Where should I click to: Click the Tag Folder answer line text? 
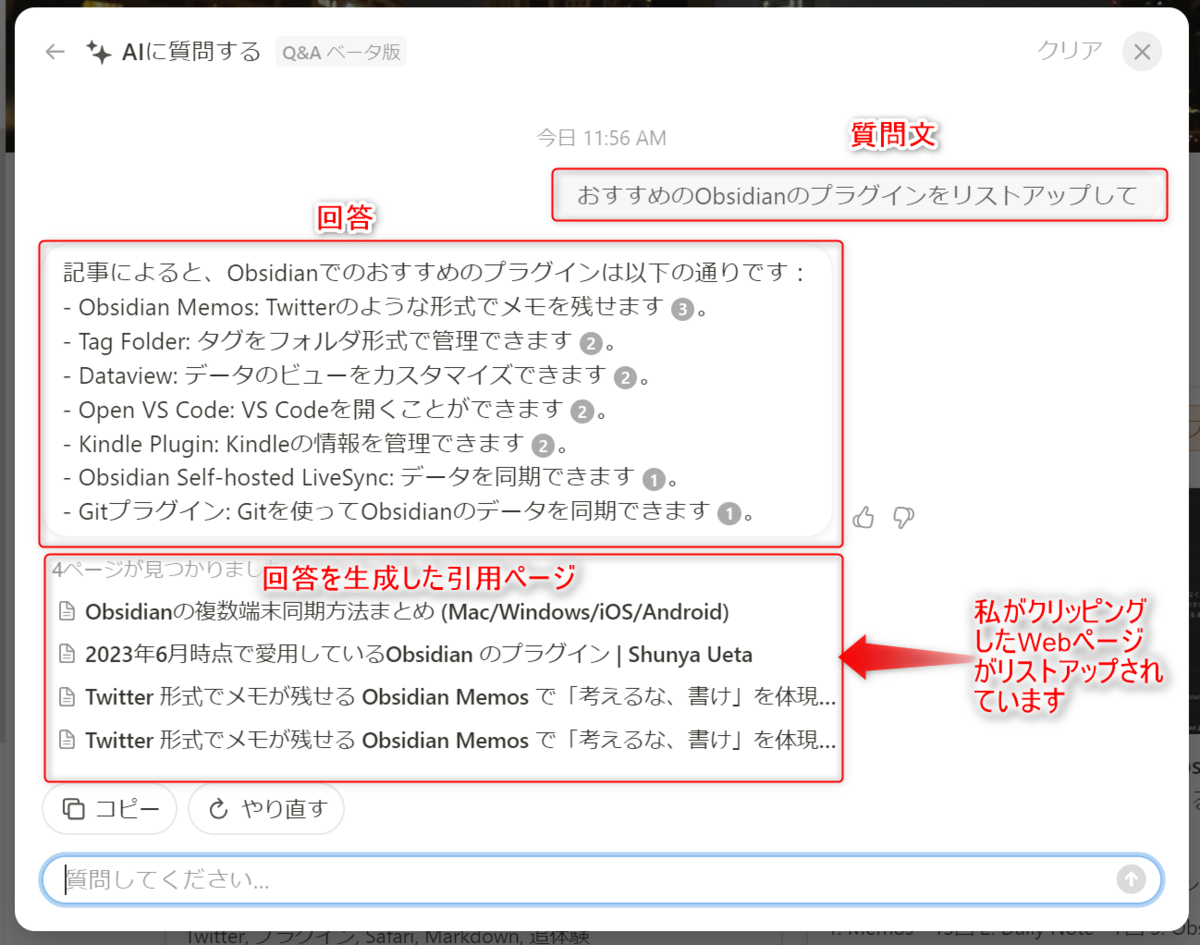(318, 342)
